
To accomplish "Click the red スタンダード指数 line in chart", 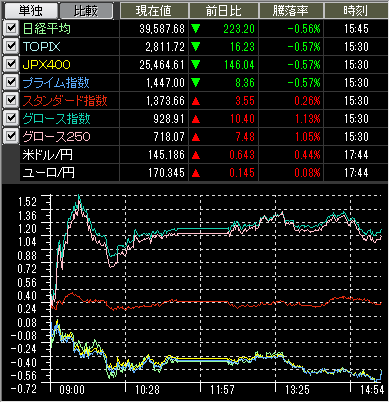I will point(200,302).
